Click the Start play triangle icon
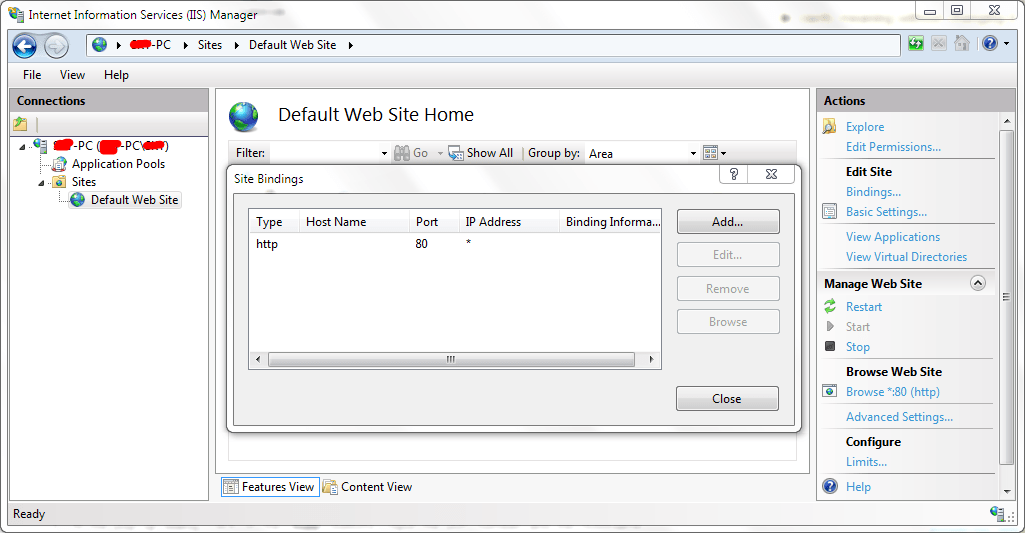Screen dimensions: 1025x533 830,326
